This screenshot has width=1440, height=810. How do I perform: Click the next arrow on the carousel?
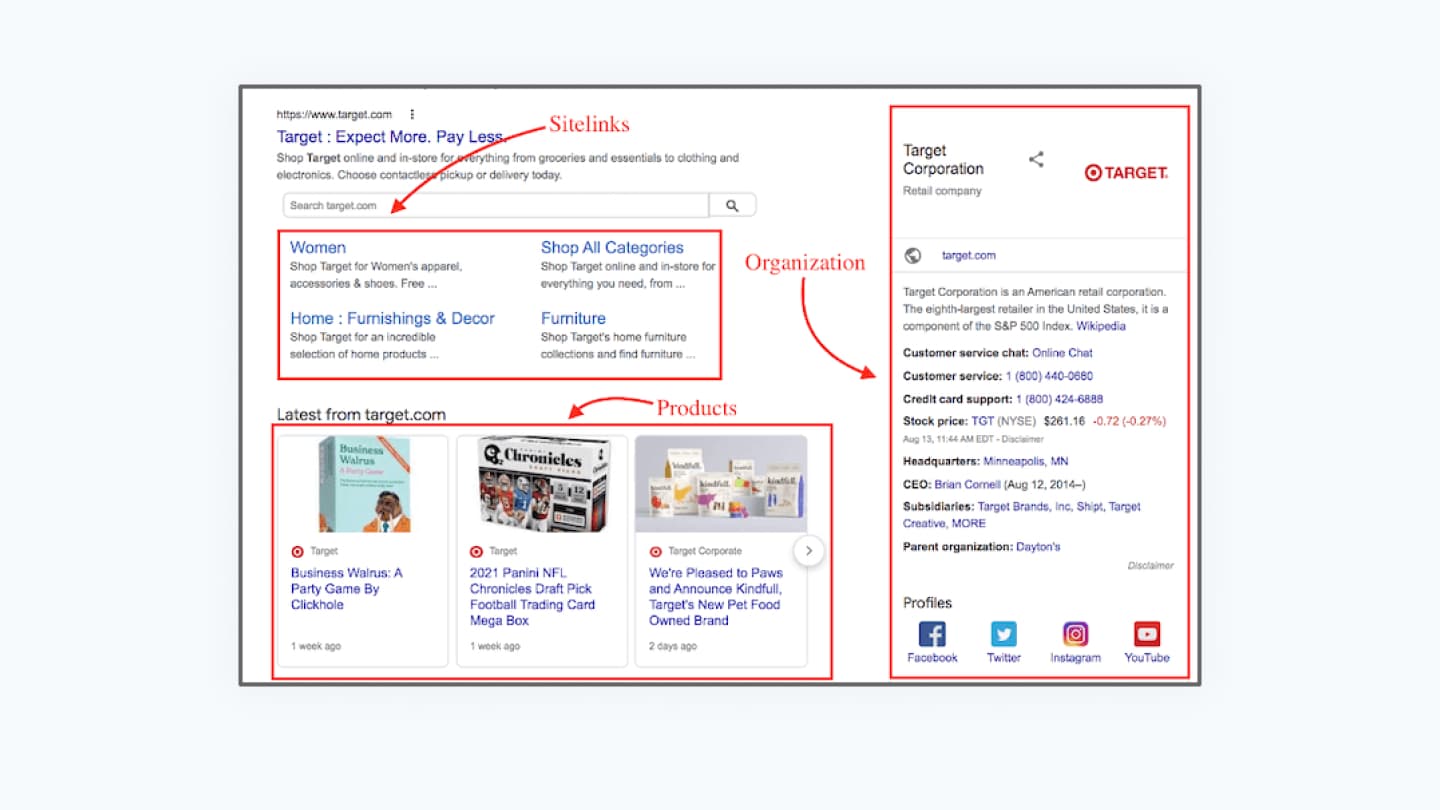click(809, 551)
